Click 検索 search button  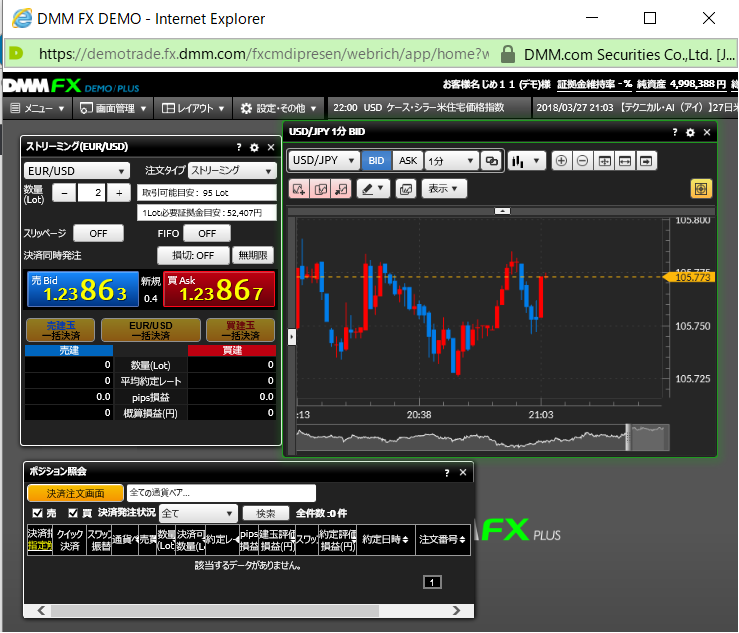point(266,513)
